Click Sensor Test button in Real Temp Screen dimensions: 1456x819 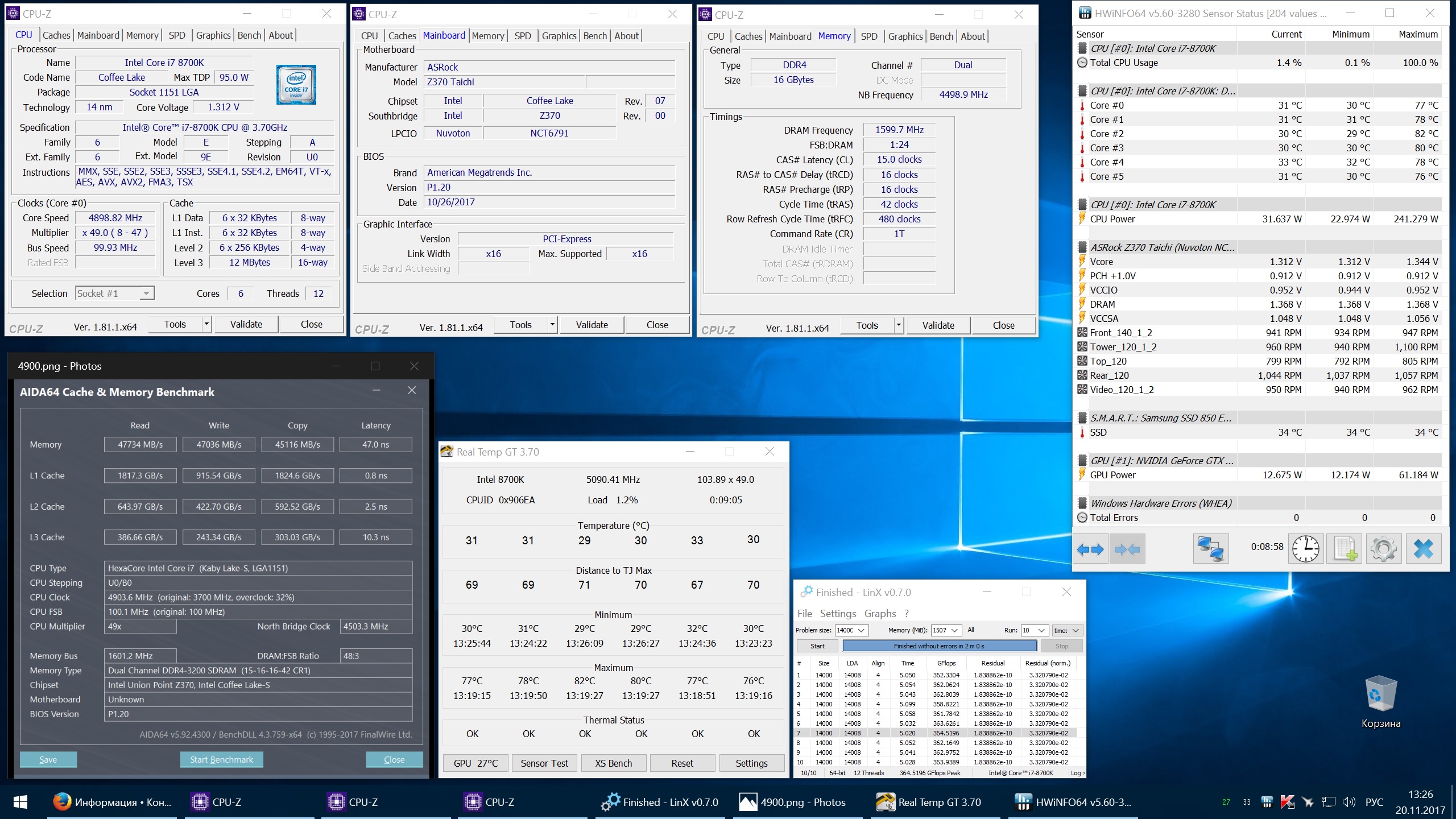544,763
